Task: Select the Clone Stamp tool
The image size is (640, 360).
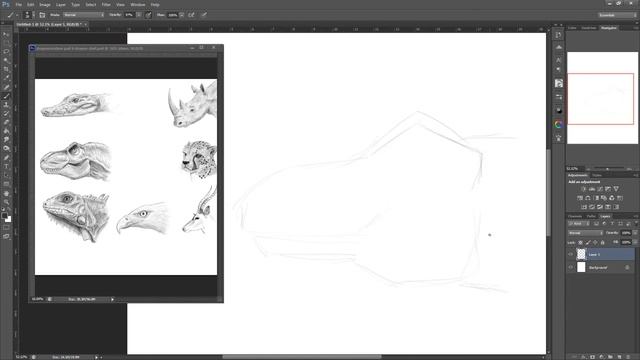Action: (x=6, y=105)
